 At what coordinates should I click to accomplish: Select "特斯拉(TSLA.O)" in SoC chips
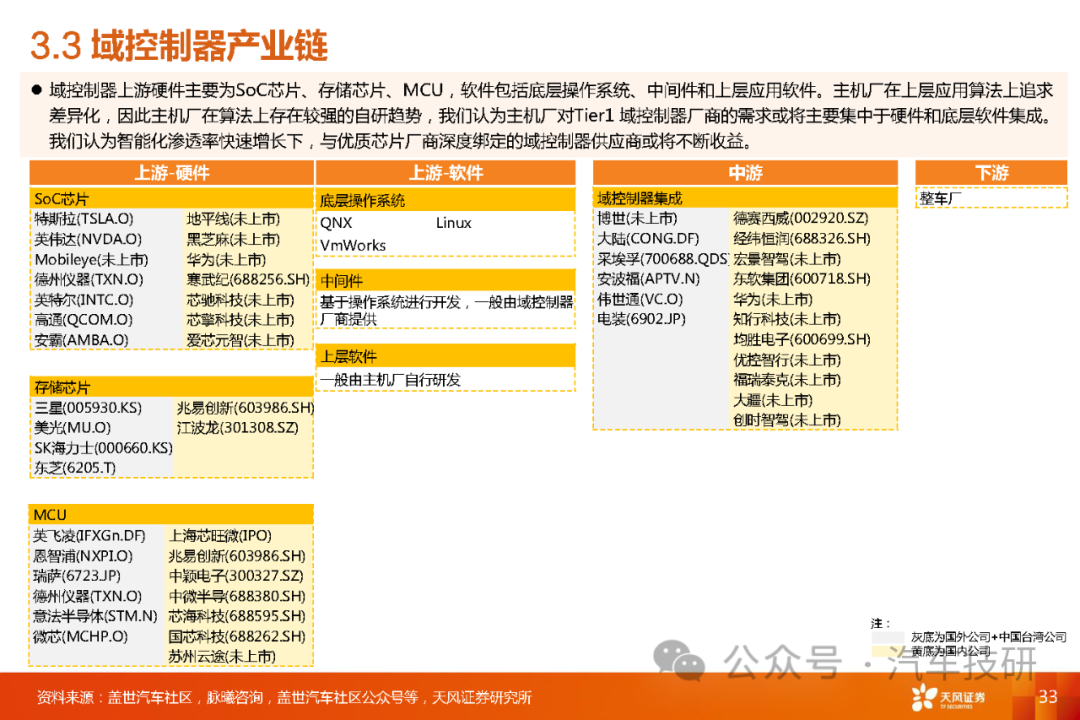pos(84,219)
